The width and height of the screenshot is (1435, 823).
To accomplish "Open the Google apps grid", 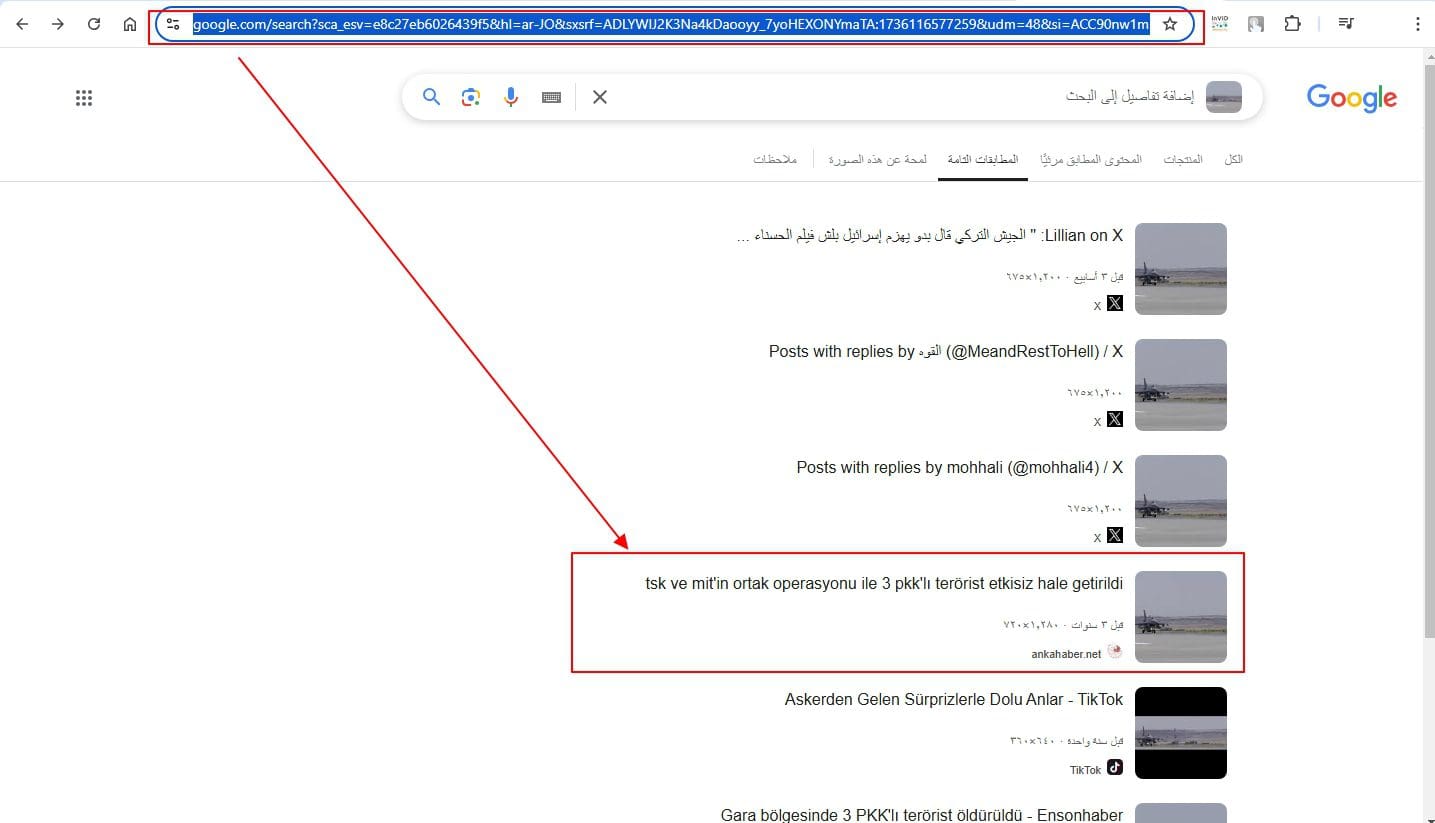I will click(84, 98).
